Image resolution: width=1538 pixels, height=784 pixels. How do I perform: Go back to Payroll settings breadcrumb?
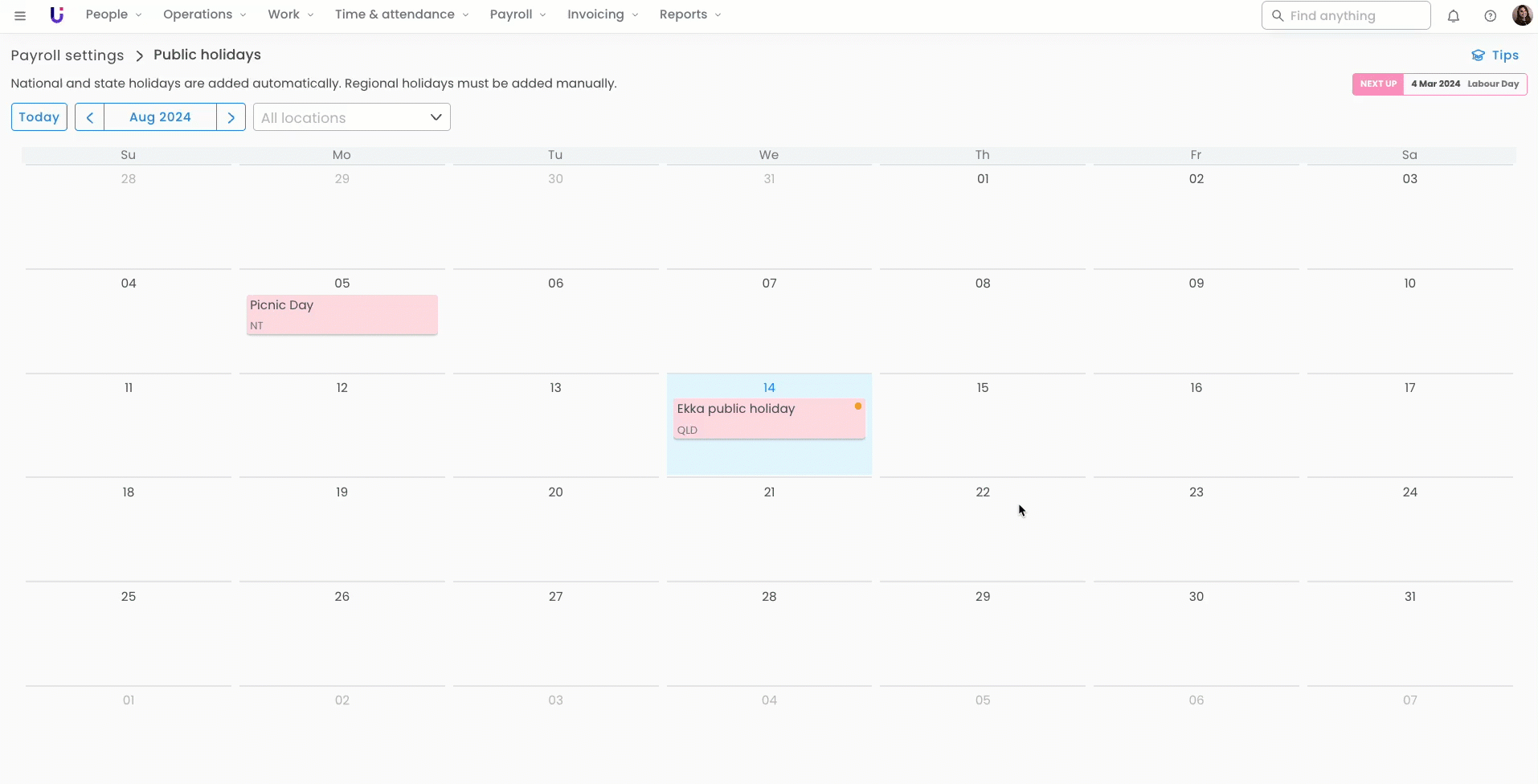tap(67, 55)
